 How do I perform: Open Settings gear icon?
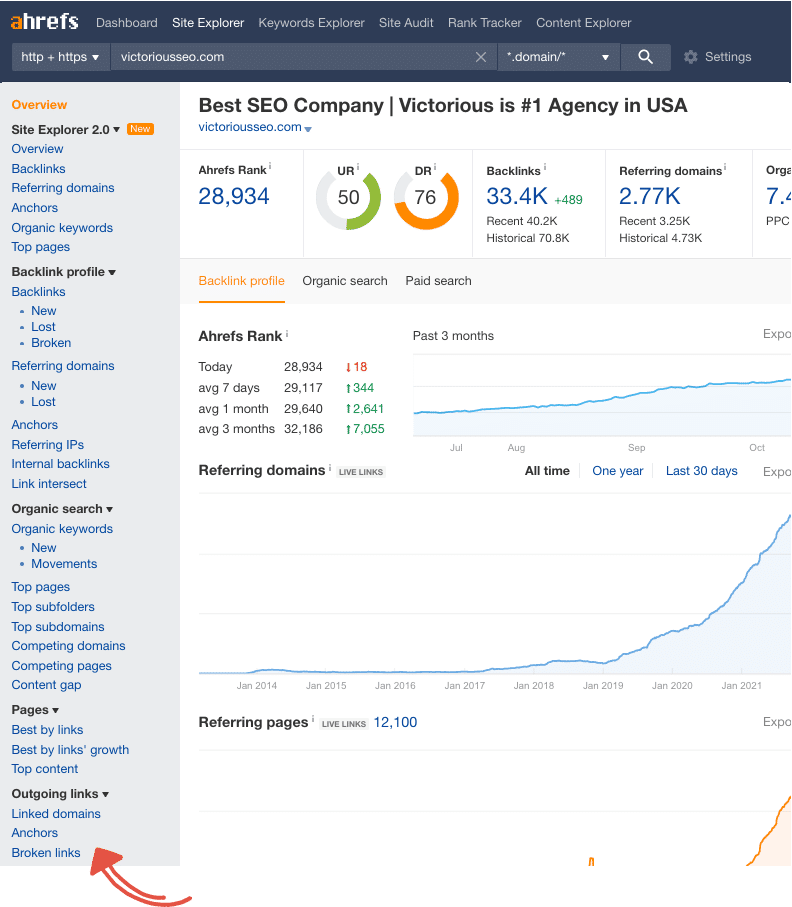point(690,57)
